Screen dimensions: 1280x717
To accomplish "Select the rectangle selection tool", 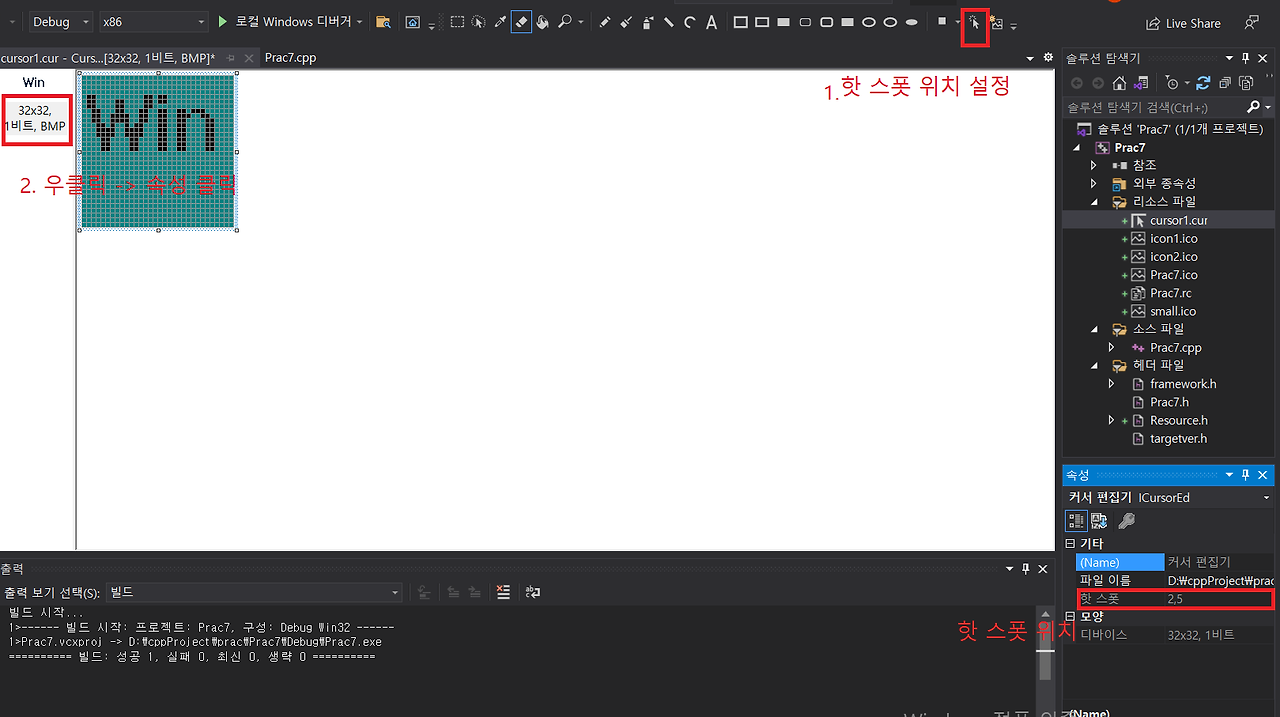I will (x=457, y=22).
